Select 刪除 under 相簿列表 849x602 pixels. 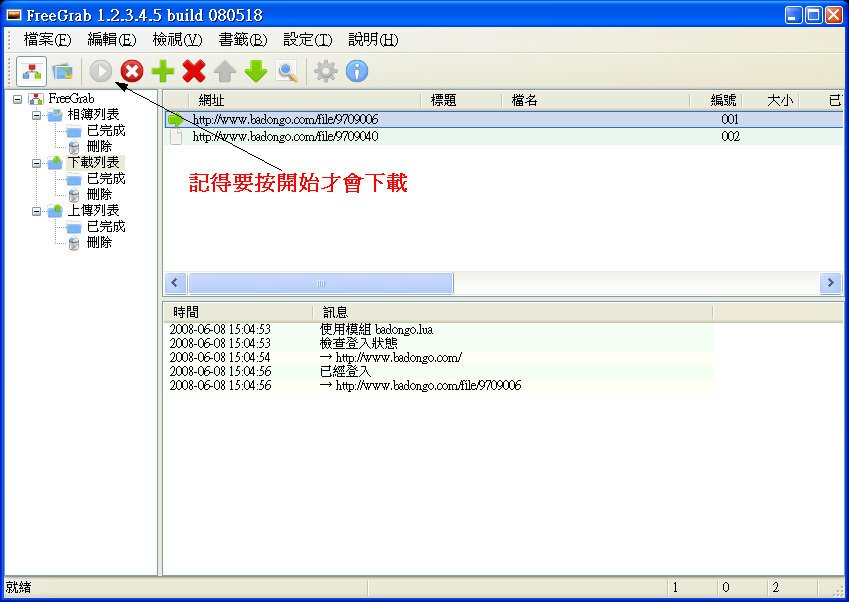(100, 146)
